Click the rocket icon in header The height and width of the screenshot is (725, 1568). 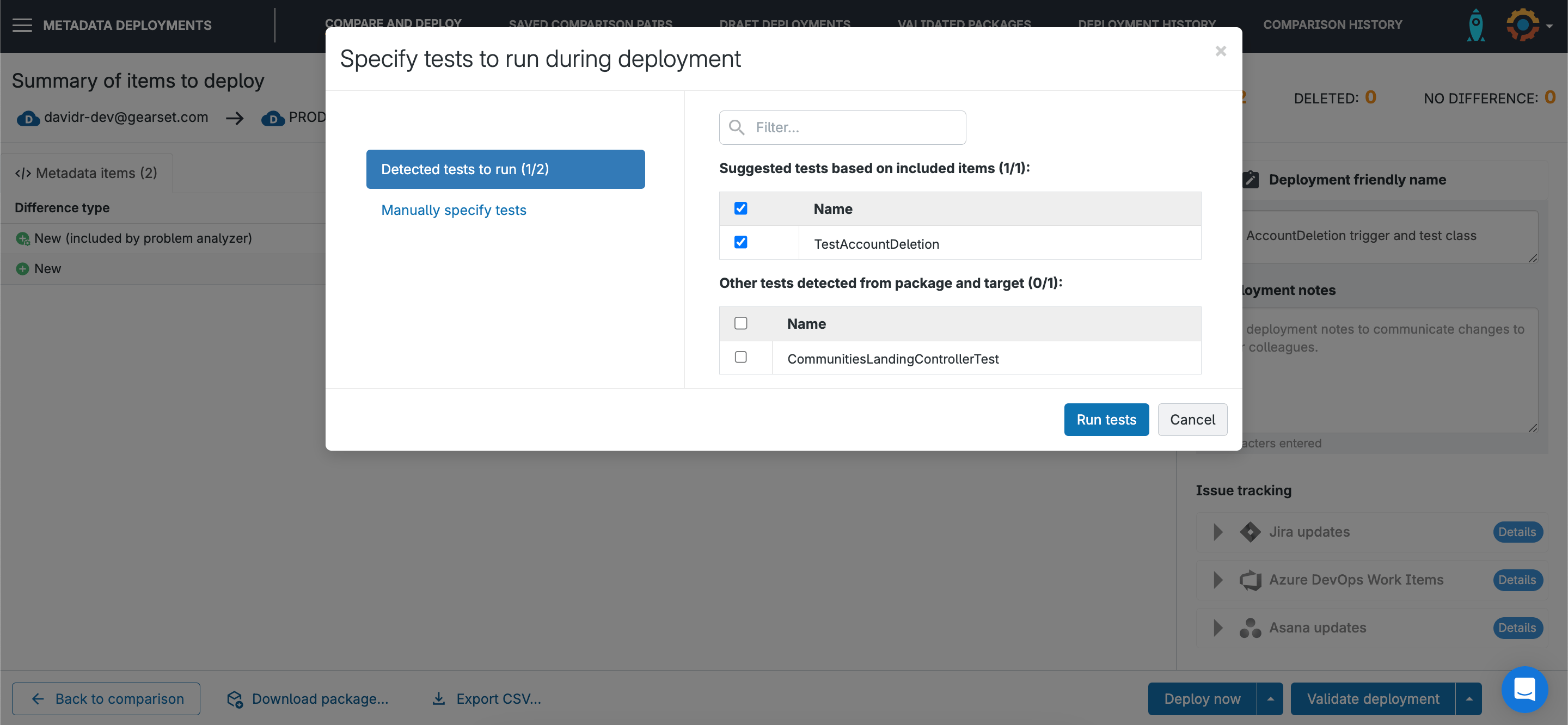(1475, 25)
